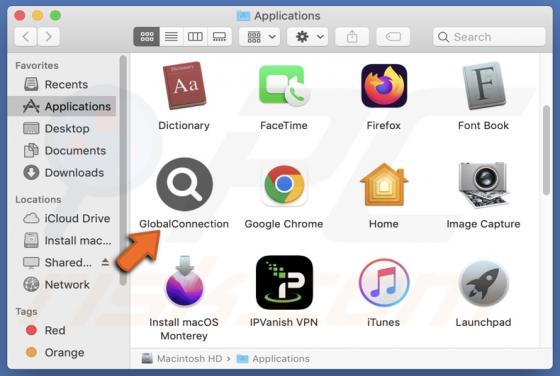
Task: Click the Edit Tags toolbar button
Action: pos(393,36)
